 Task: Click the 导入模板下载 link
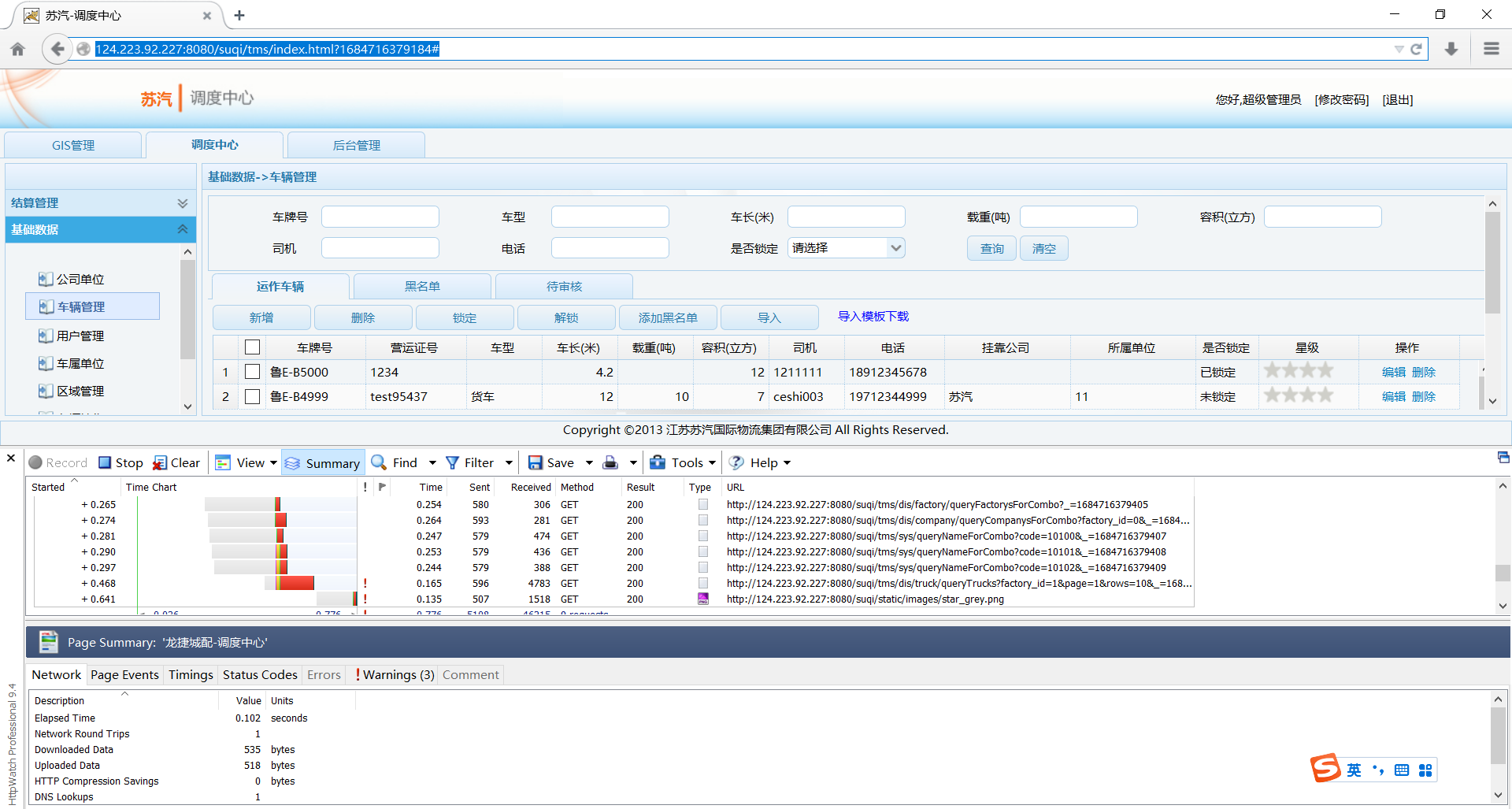(x=873, y=316)
